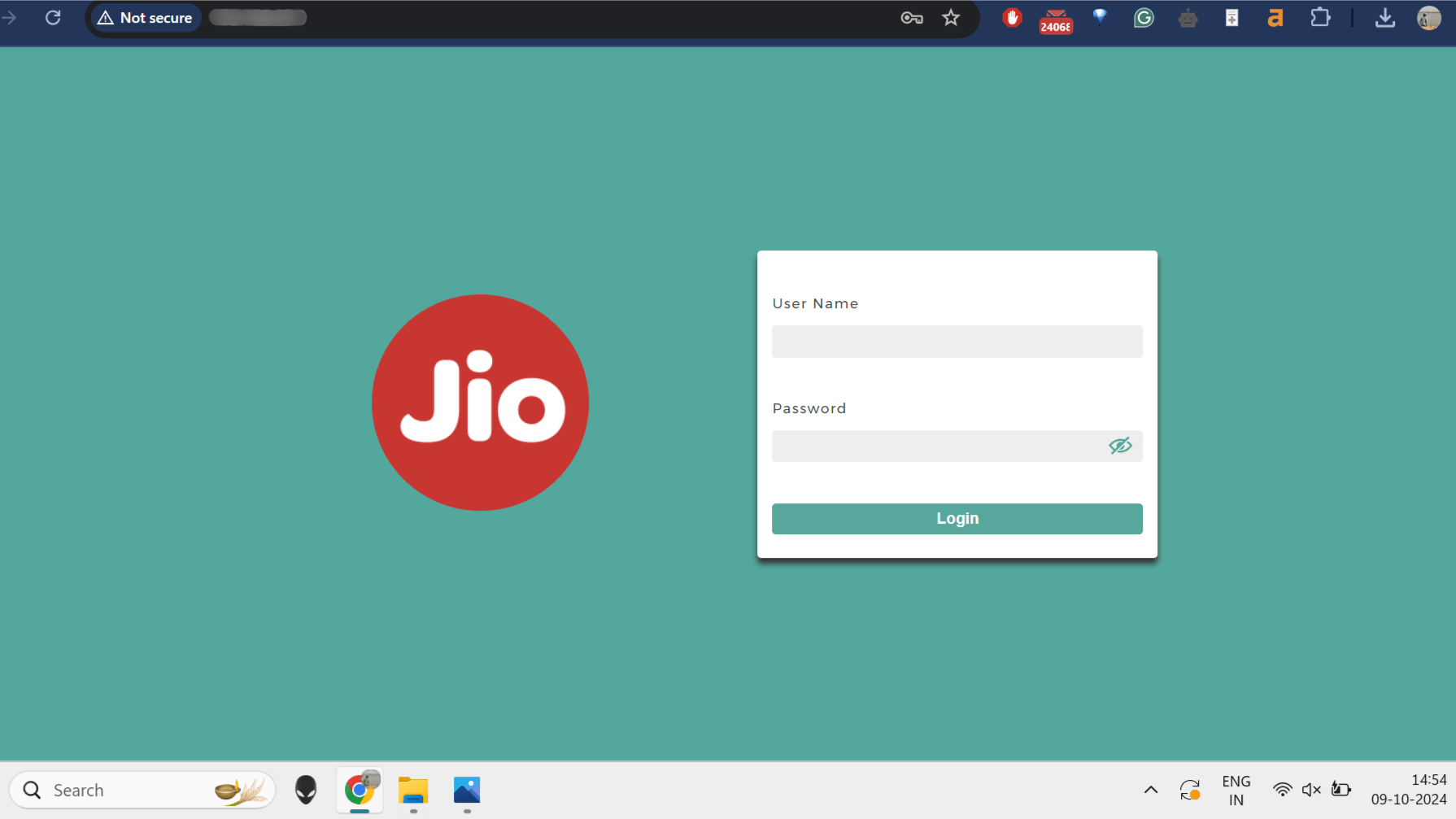Screen dimensions: 1456x819
Task: Change the ENG IN input language
Action: coord(1236,790)
